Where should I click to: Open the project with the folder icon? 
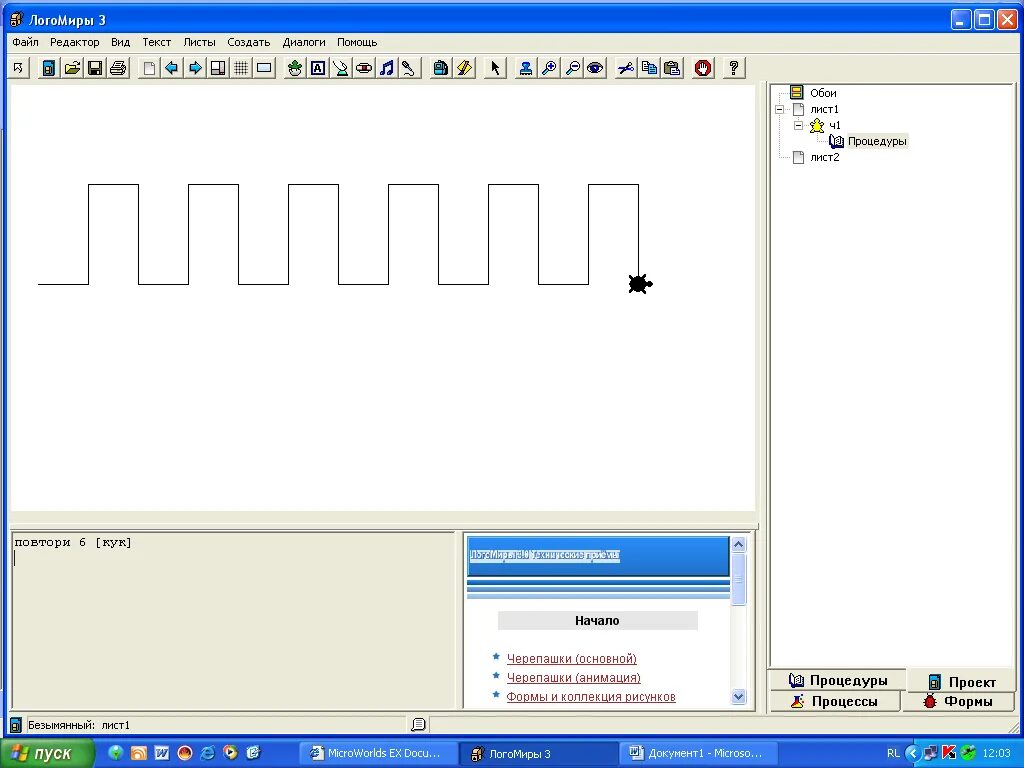click(72, 68)
